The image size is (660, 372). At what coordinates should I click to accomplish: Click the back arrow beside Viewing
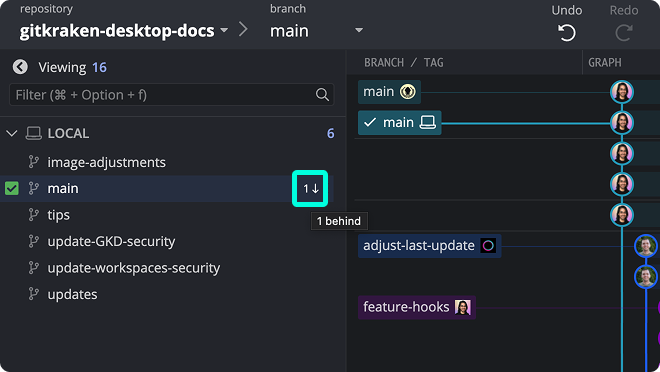tap(20, 67)
